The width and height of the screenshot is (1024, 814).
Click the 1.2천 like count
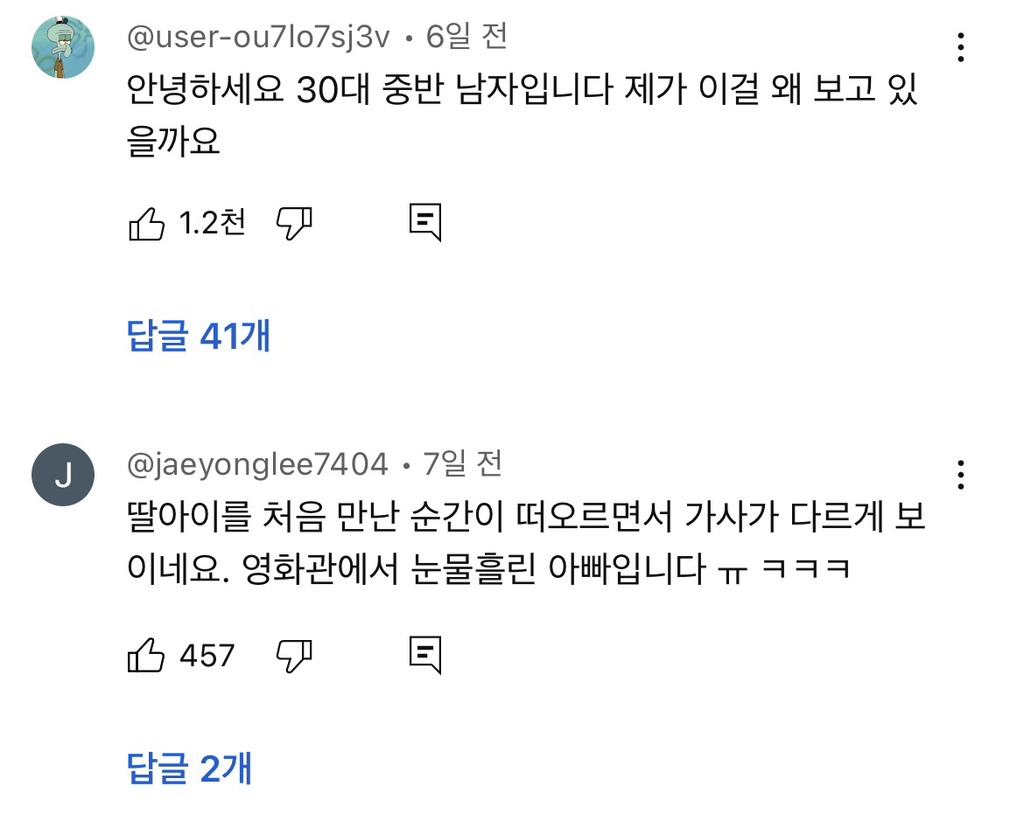(212, 224)
